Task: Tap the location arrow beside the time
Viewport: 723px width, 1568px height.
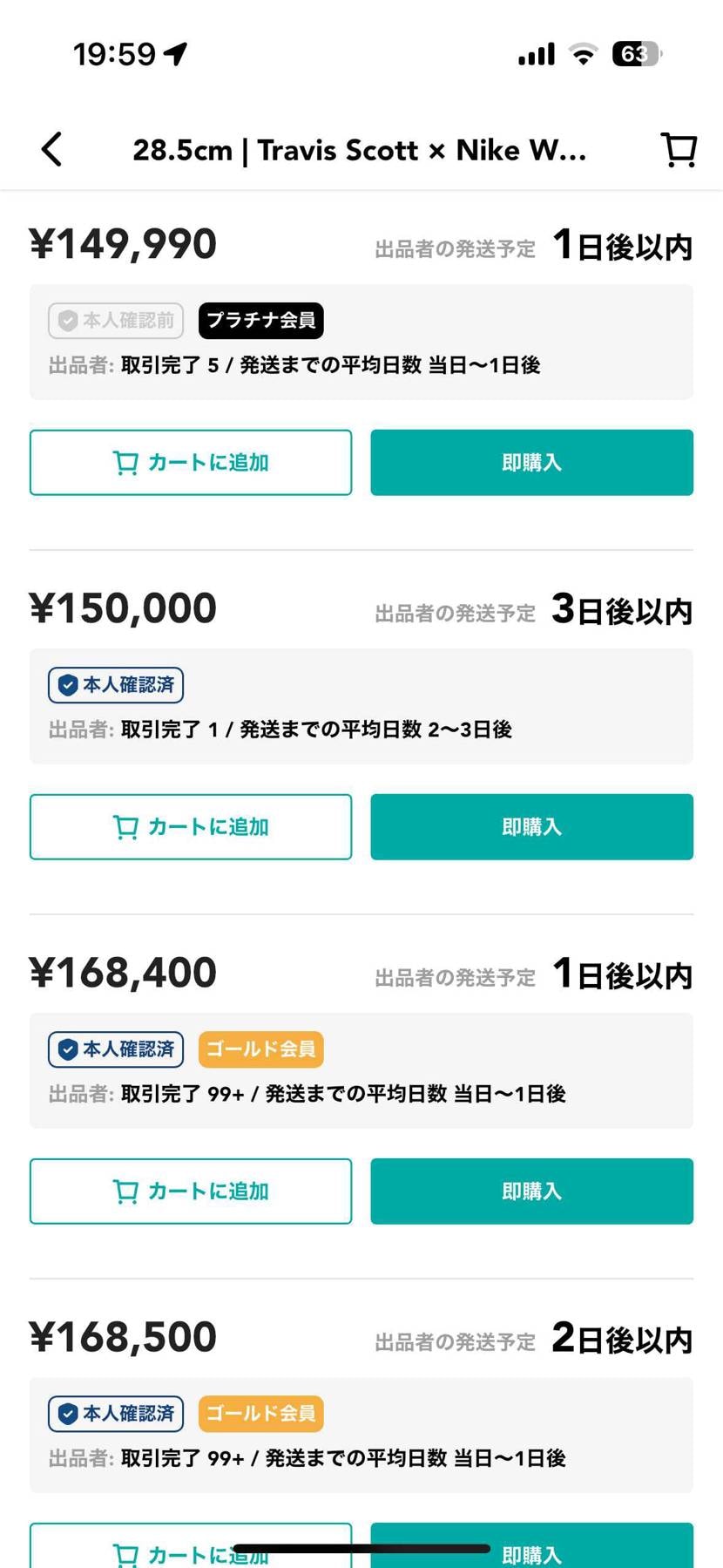Action: coord(176,54)
